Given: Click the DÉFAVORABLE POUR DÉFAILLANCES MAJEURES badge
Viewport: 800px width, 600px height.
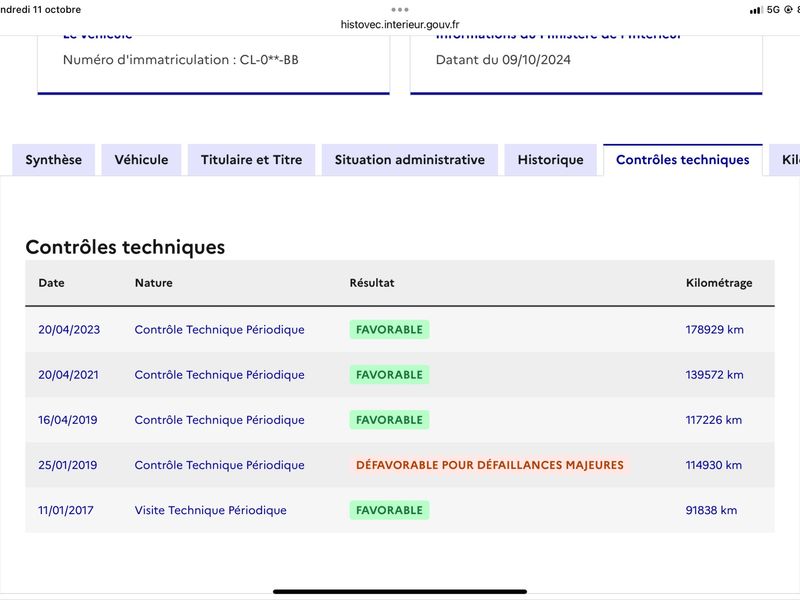Looking at the screenshot, I should (490, 465).
